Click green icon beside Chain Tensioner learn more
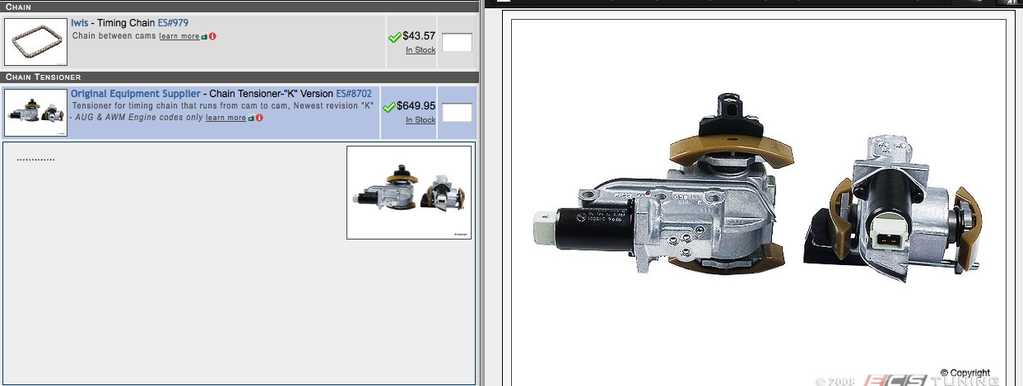 (x=251, y=118)
